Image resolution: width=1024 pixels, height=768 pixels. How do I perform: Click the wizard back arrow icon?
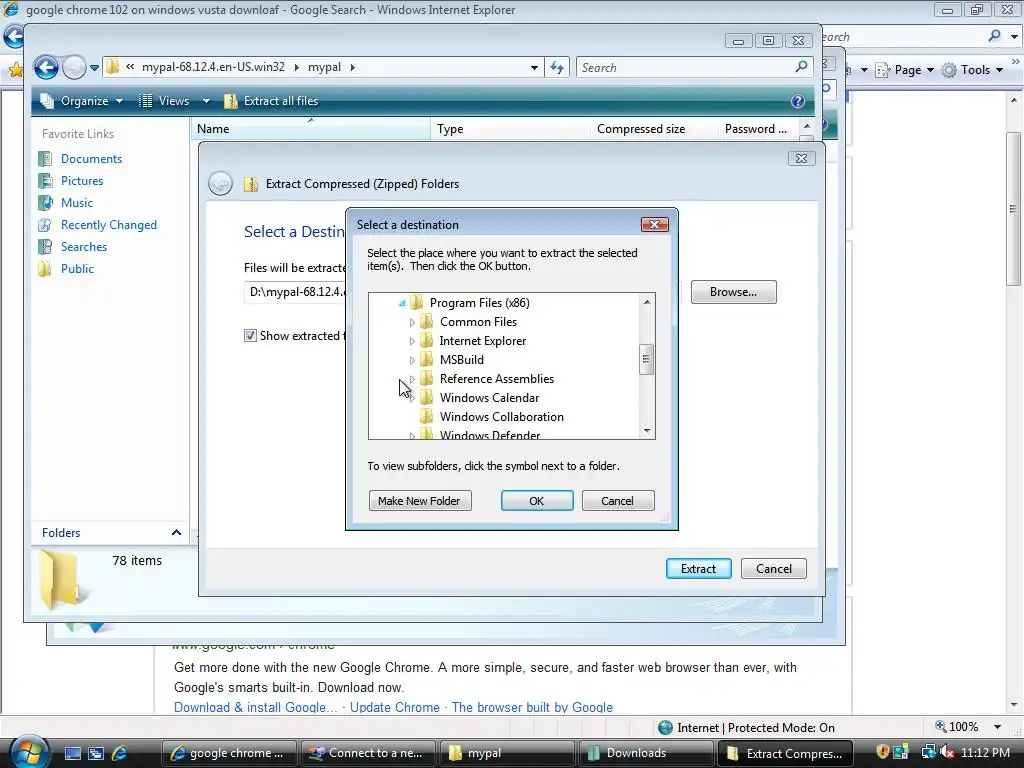(220, 184)
